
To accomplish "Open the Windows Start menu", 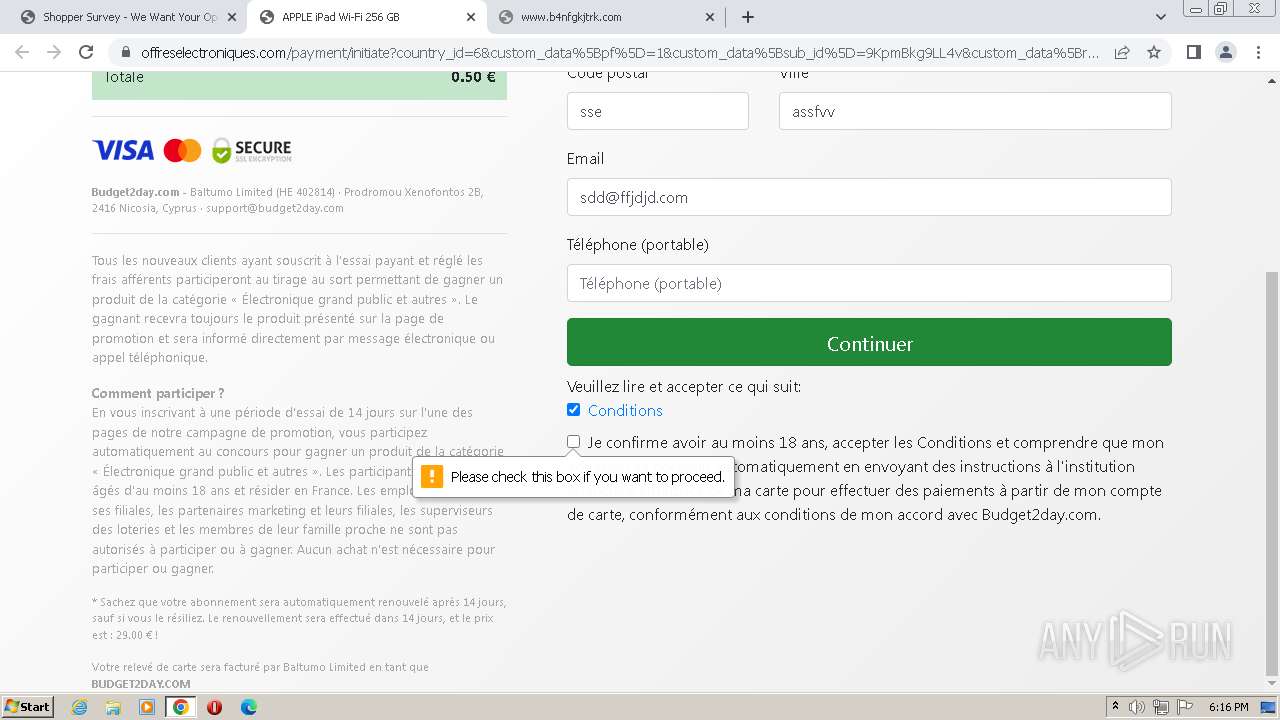I will (x=27, y=706).
